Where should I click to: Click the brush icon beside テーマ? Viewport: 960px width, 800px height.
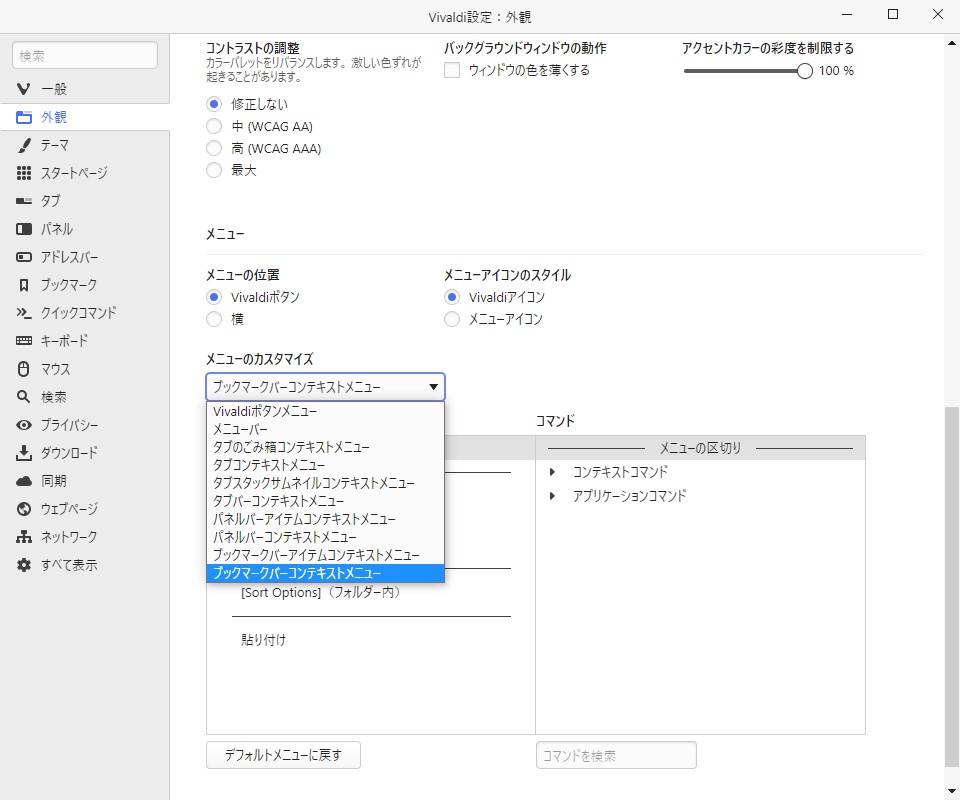click(23, 145)
